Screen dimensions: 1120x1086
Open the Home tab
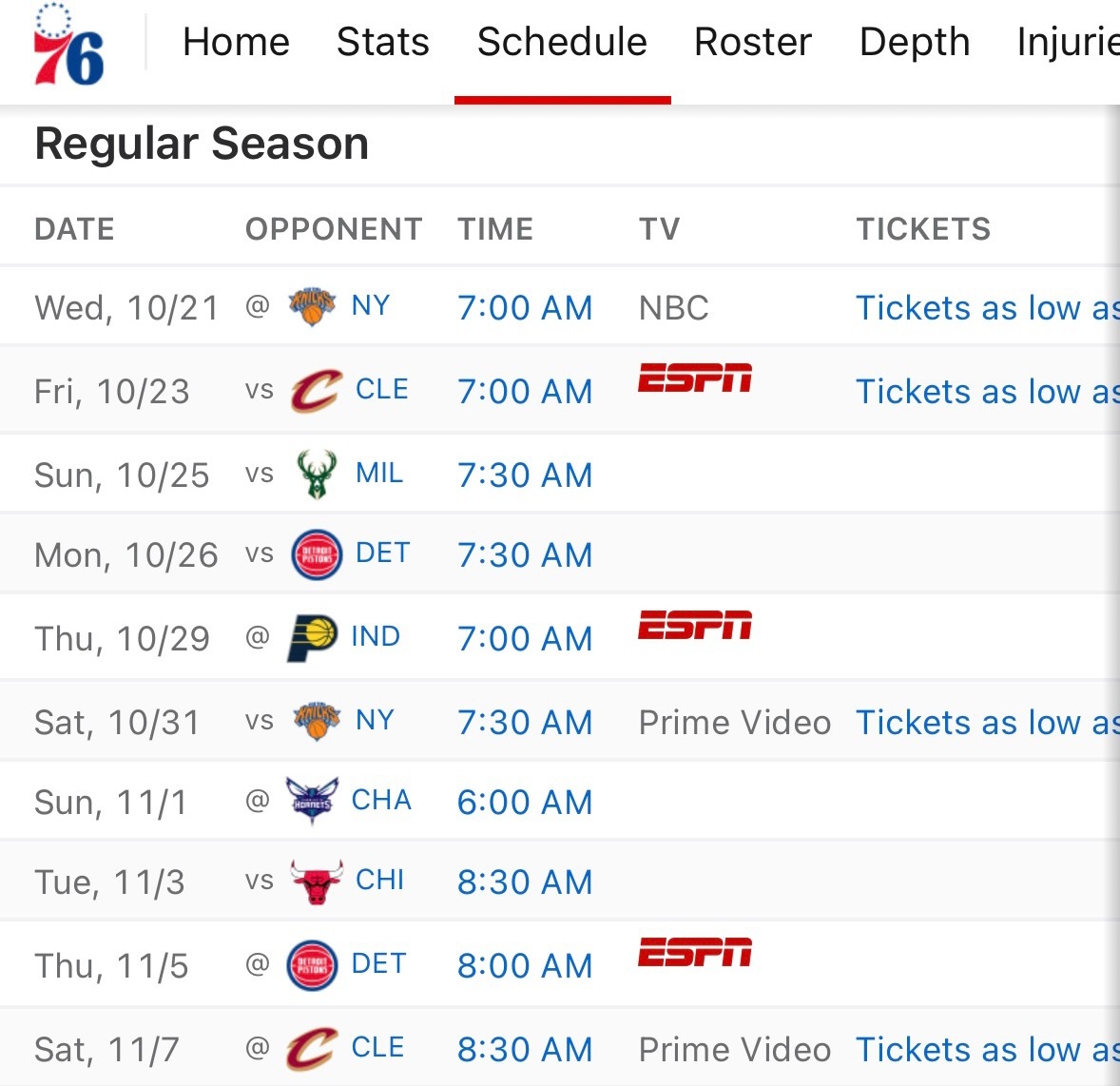tap(237, 42)
